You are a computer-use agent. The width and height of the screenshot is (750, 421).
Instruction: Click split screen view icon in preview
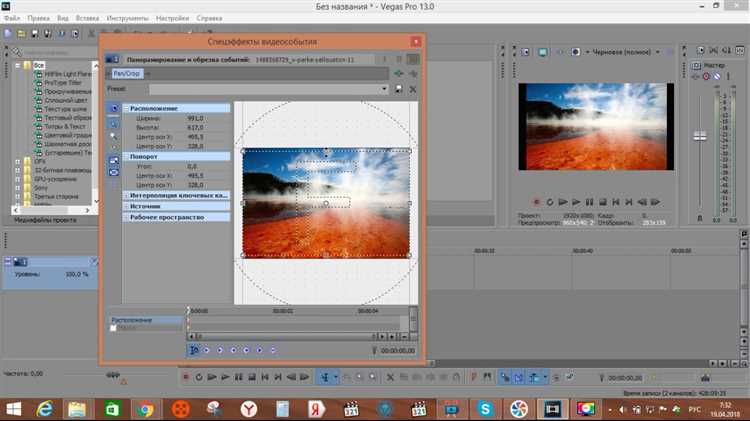pyautogui.click(x=576, y=52)
